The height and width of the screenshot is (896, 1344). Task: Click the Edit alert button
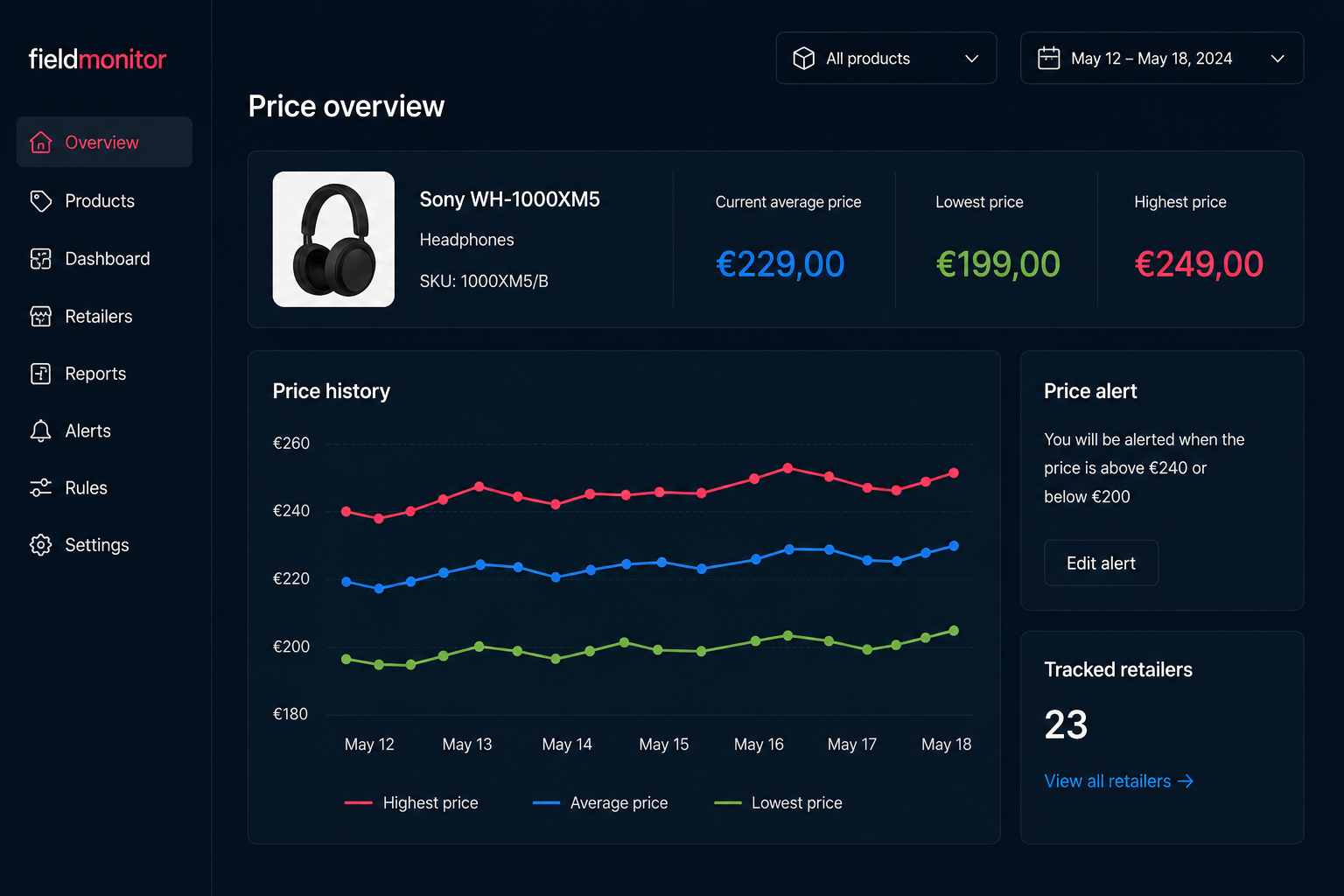tap(1101, 563)
